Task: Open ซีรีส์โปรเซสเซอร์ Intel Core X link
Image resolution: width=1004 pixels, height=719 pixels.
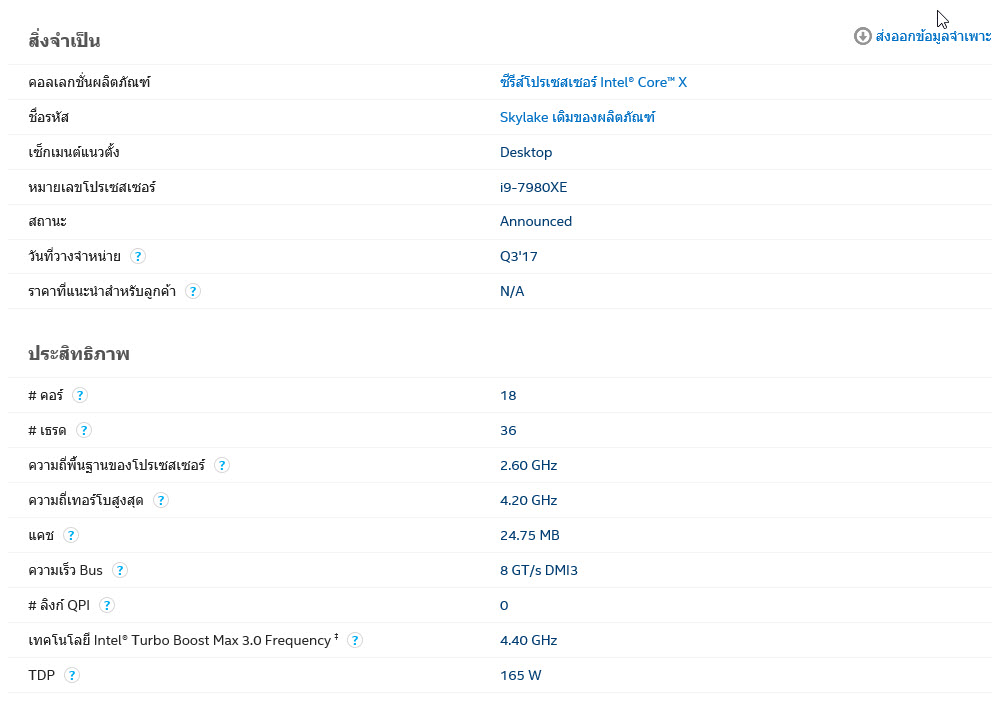Action: click(x=593, y=82)
